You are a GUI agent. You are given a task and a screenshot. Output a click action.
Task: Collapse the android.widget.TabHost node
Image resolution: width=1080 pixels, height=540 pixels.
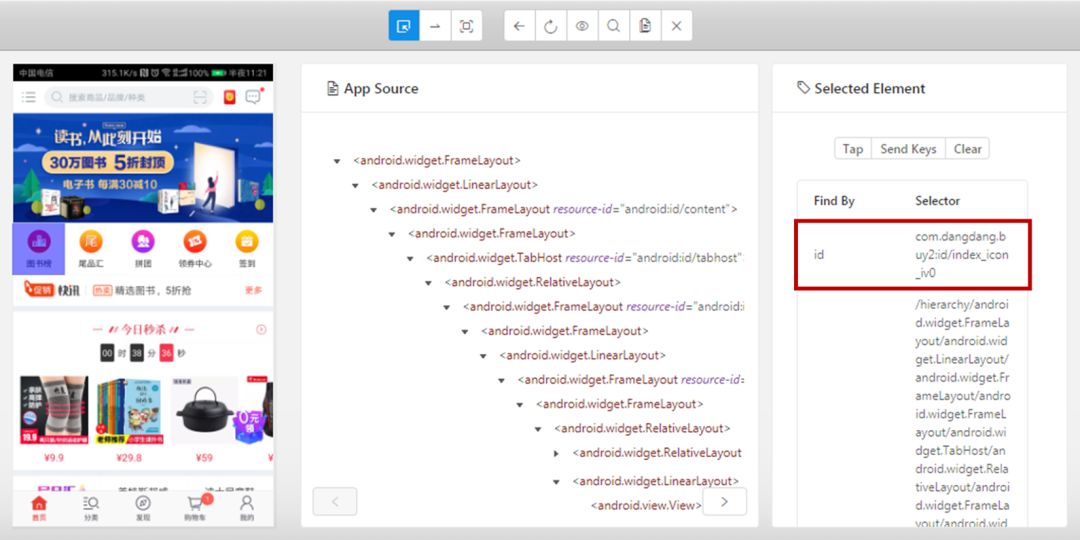(410, 259)
